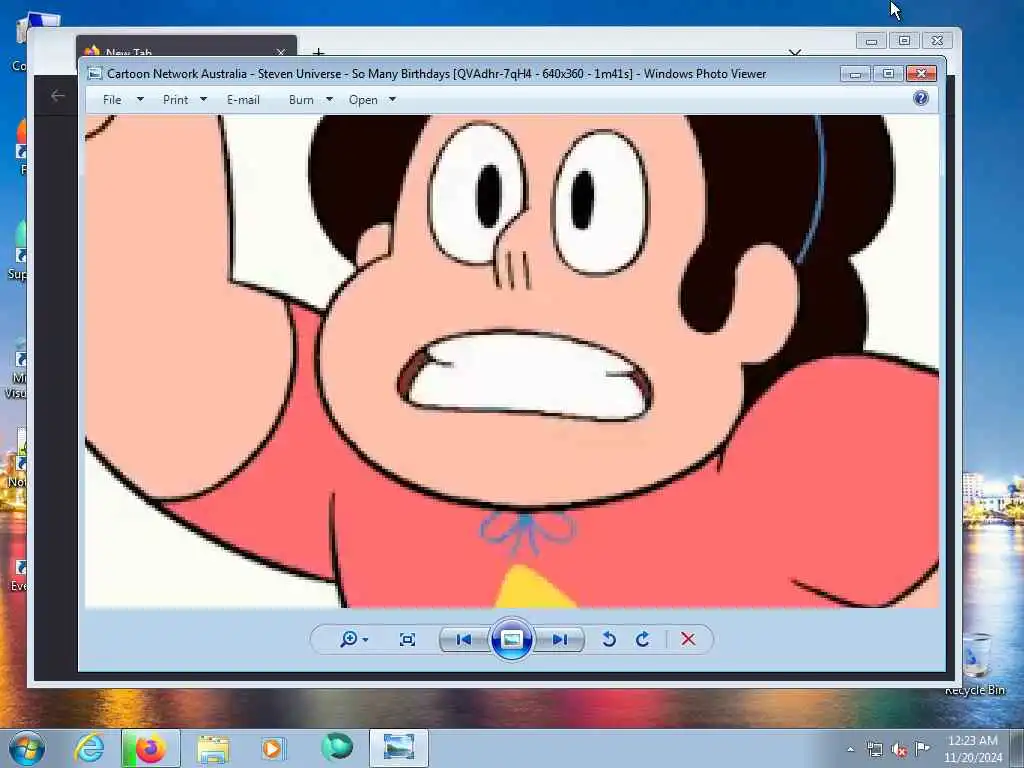Open the Action Center flag icon
This screenshot has width=1024, height=768.
tap(922, 748)
